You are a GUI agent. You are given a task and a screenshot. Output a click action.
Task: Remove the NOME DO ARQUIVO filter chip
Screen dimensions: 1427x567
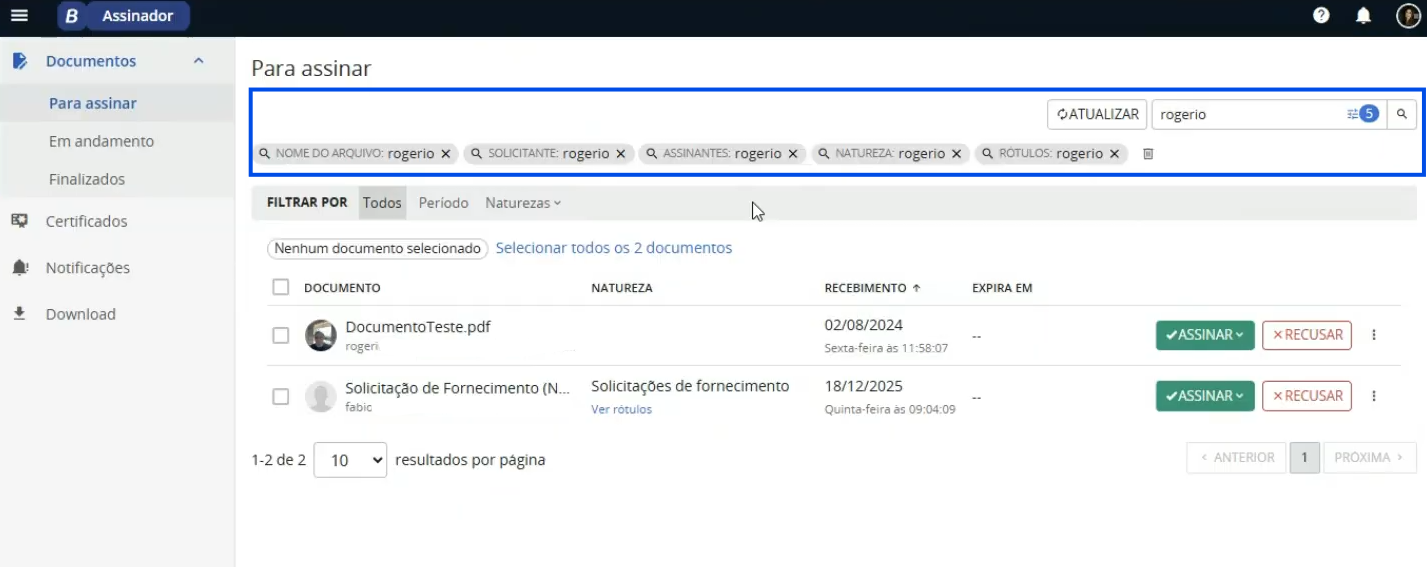[446, 154]
